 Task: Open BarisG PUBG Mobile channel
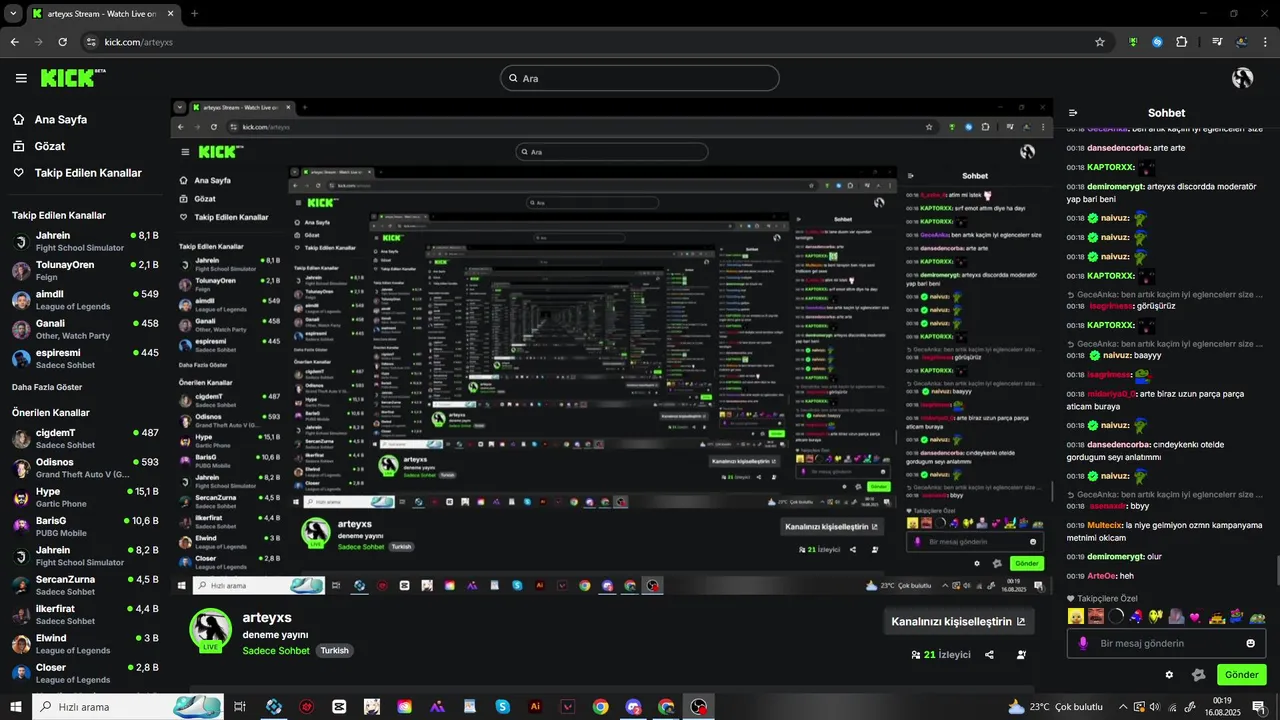coord(85,526)
